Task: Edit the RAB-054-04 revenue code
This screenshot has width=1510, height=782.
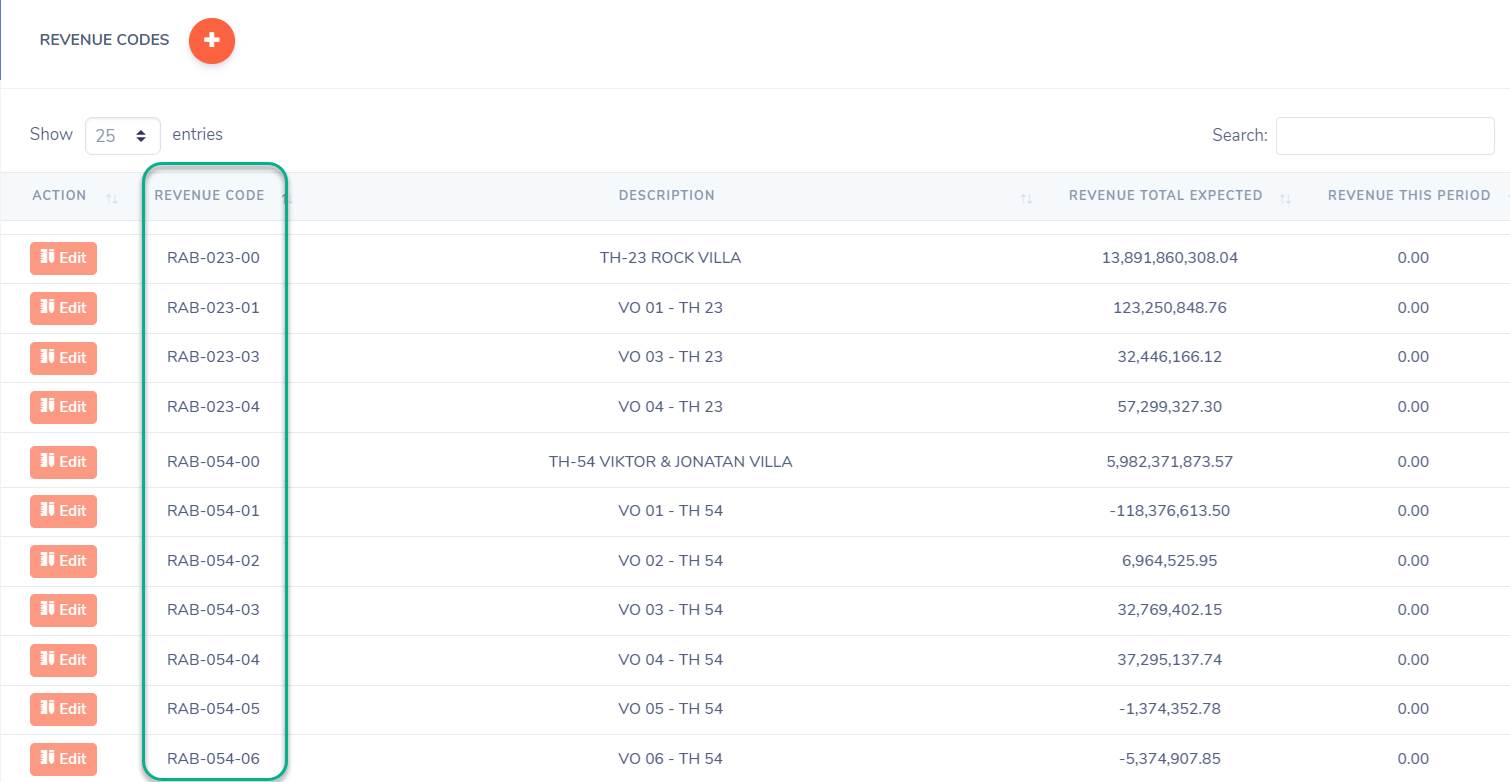Action: point(63,660)
